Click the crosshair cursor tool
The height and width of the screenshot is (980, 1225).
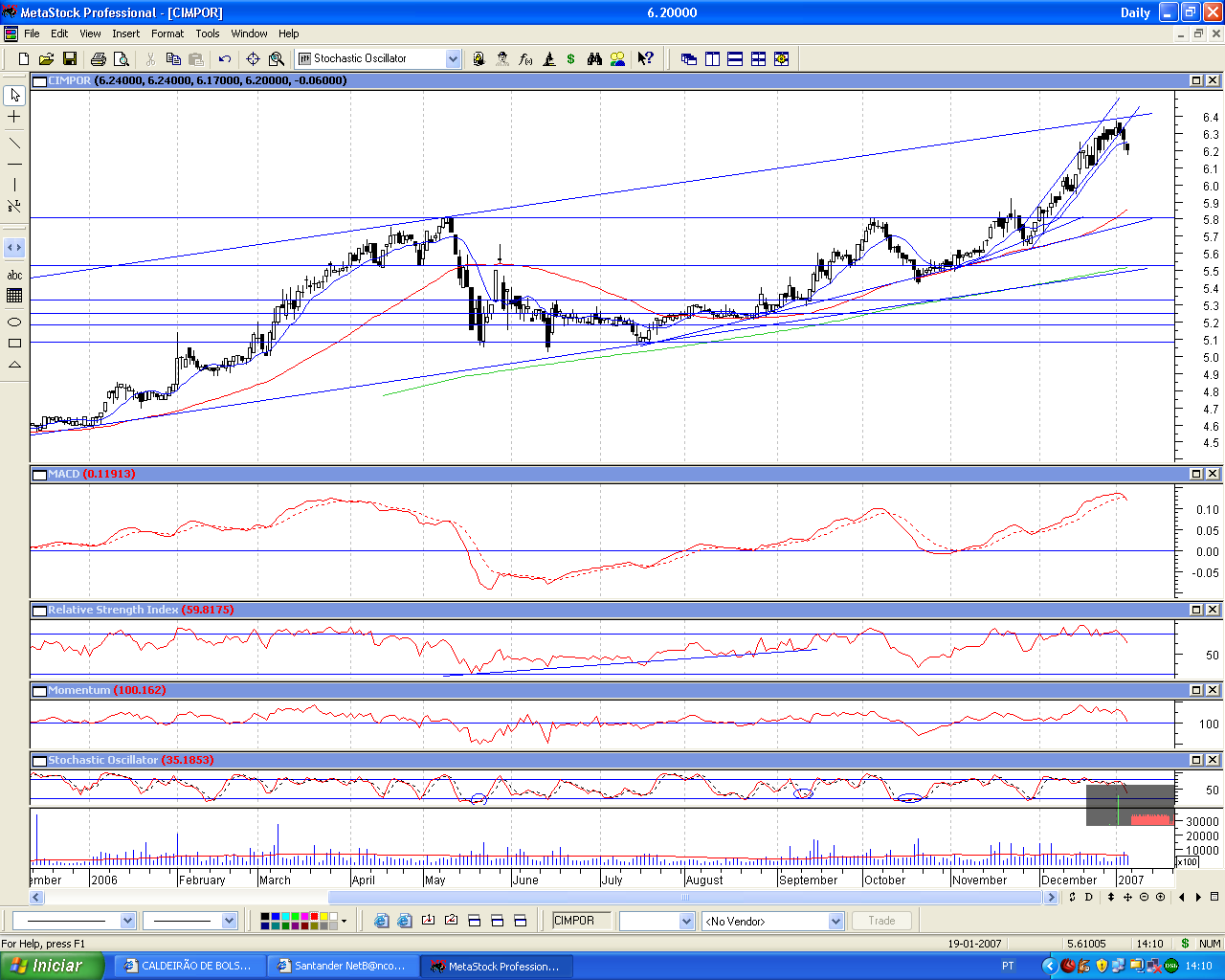point(14,117)
